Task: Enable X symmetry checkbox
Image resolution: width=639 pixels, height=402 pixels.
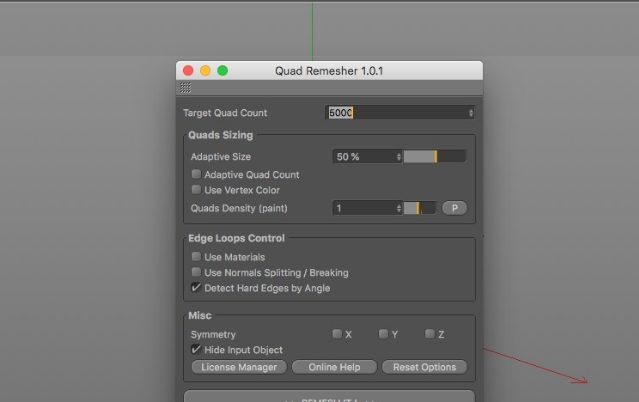Action: pos(337,334)
